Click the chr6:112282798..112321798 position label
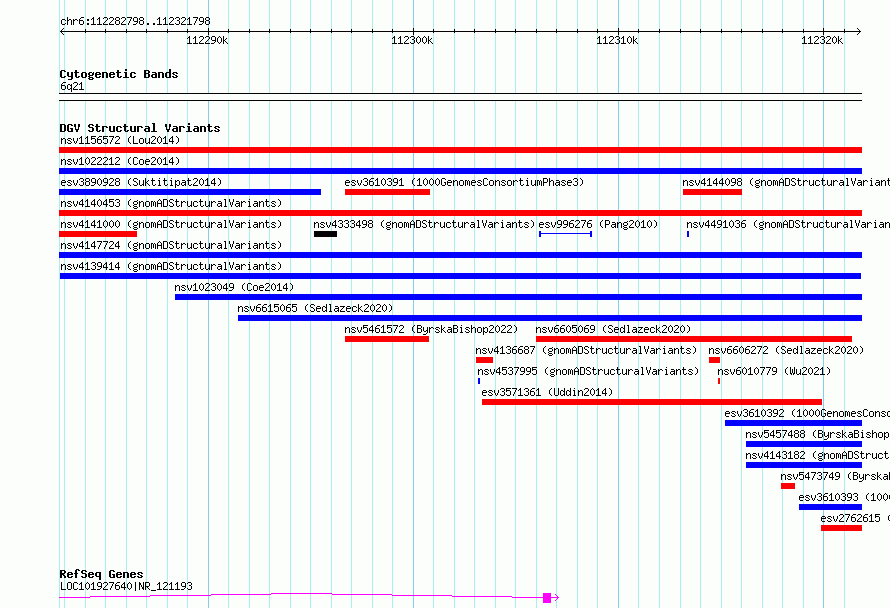 point(135,21)
